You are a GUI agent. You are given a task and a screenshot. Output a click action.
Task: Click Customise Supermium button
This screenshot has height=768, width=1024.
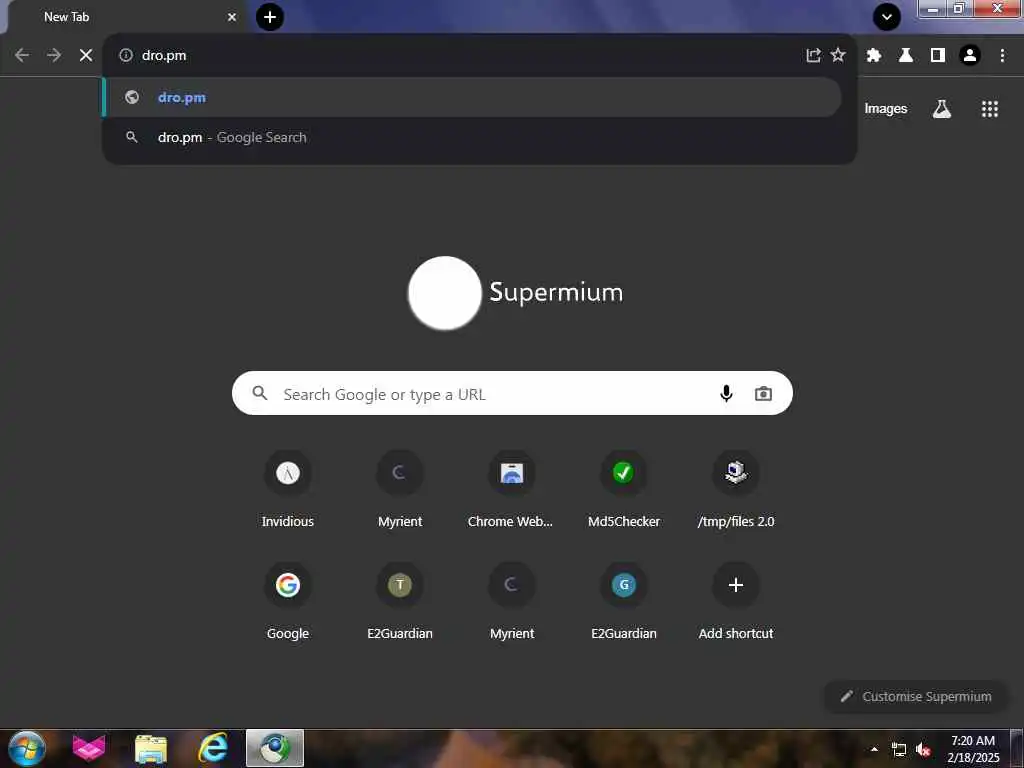click(x=916, y=696)
